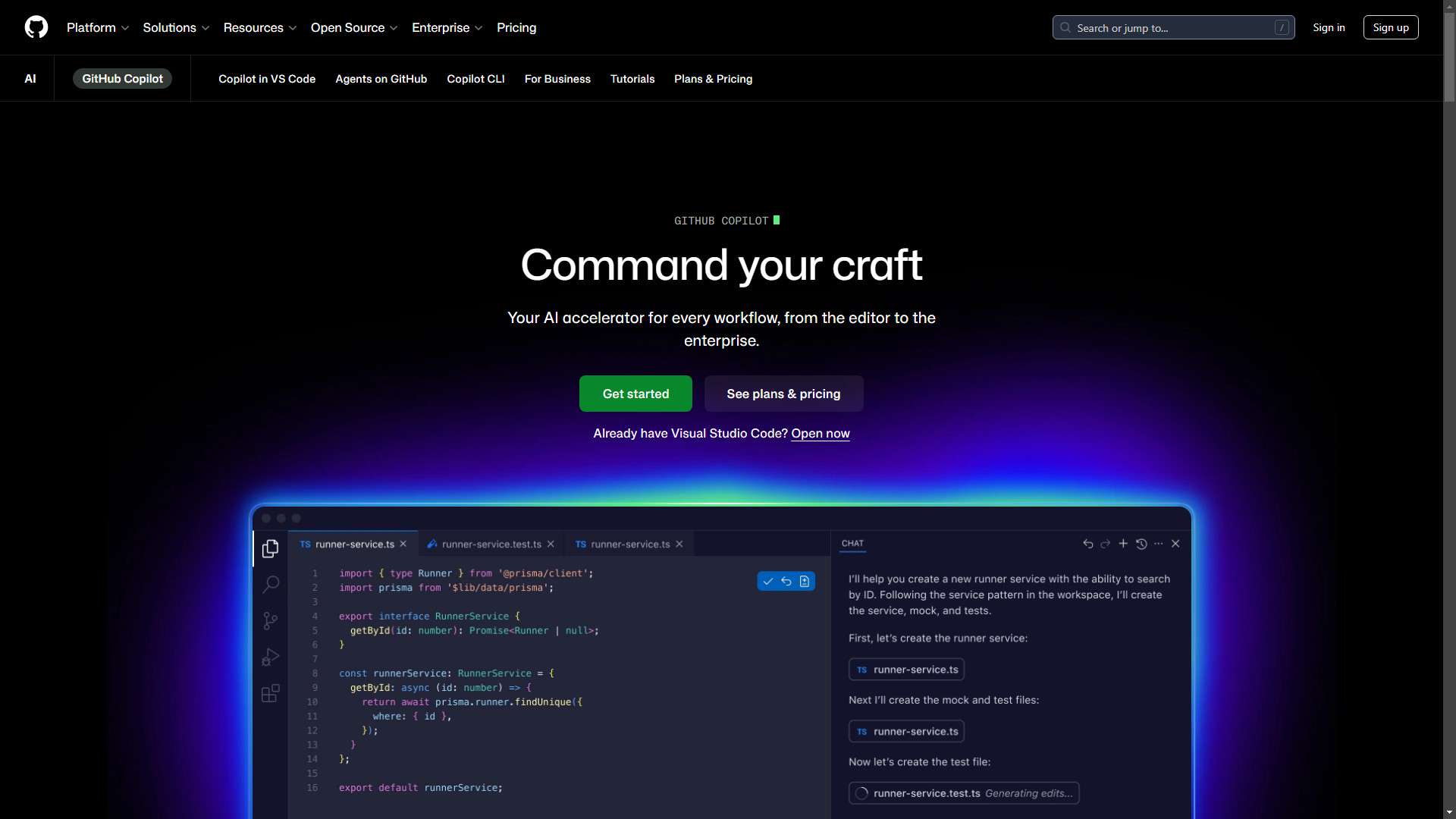This screenshot has width=1456, height=819.
Task: Click the undo arrow in Chat panel header
Action: (x=1088, y=544)
